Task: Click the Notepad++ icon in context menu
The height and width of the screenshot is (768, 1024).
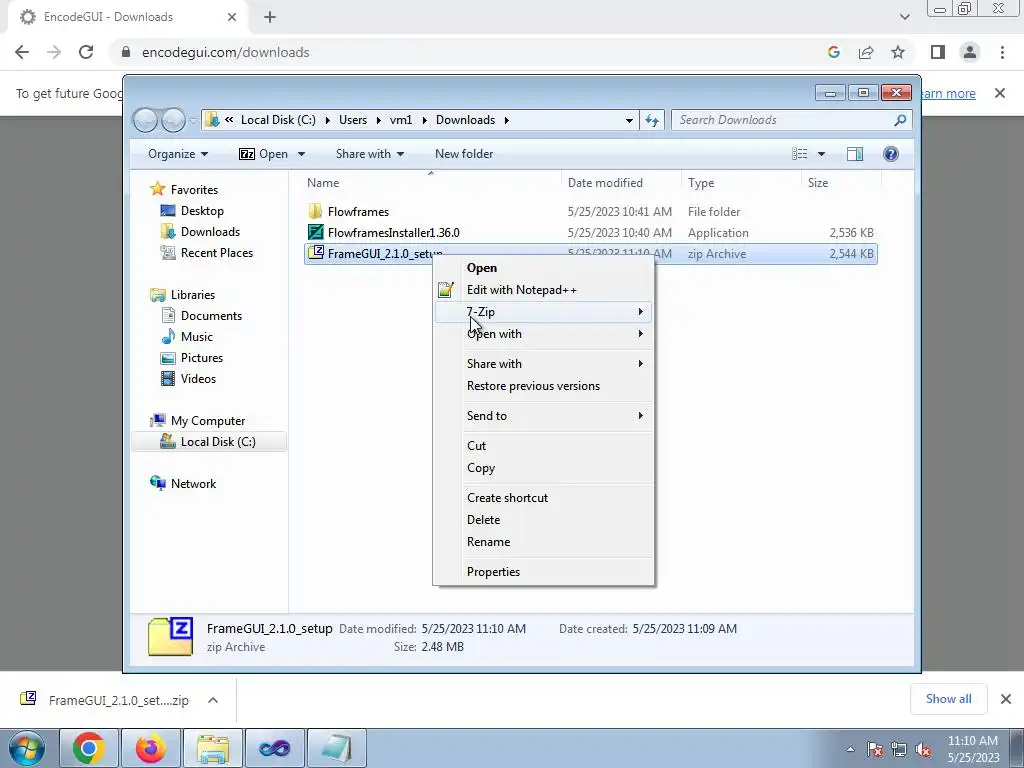Action: click(x=446, y=290)
